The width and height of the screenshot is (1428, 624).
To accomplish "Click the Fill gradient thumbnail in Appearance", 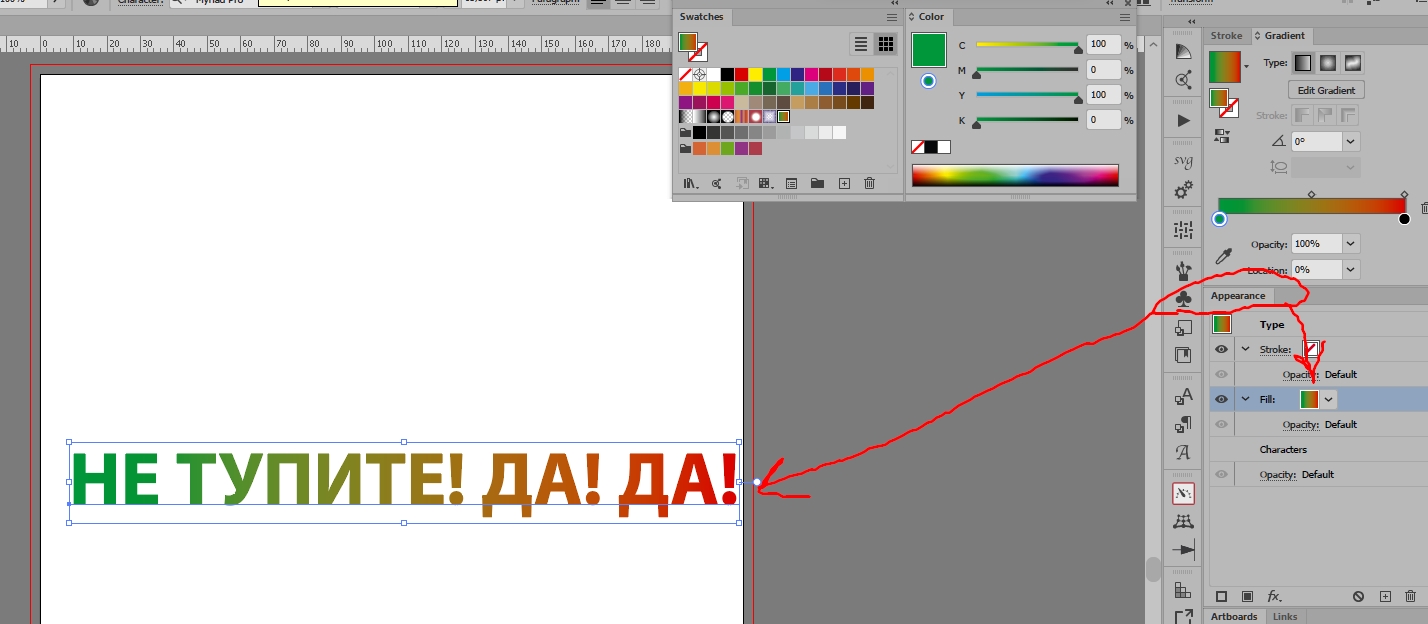I will click(1309, 399).
